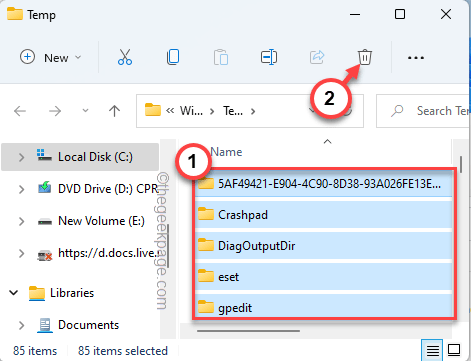Click the DVD Drive (D:) disc icon
This screenshot has width=471, height=361.
click(44, 188)
